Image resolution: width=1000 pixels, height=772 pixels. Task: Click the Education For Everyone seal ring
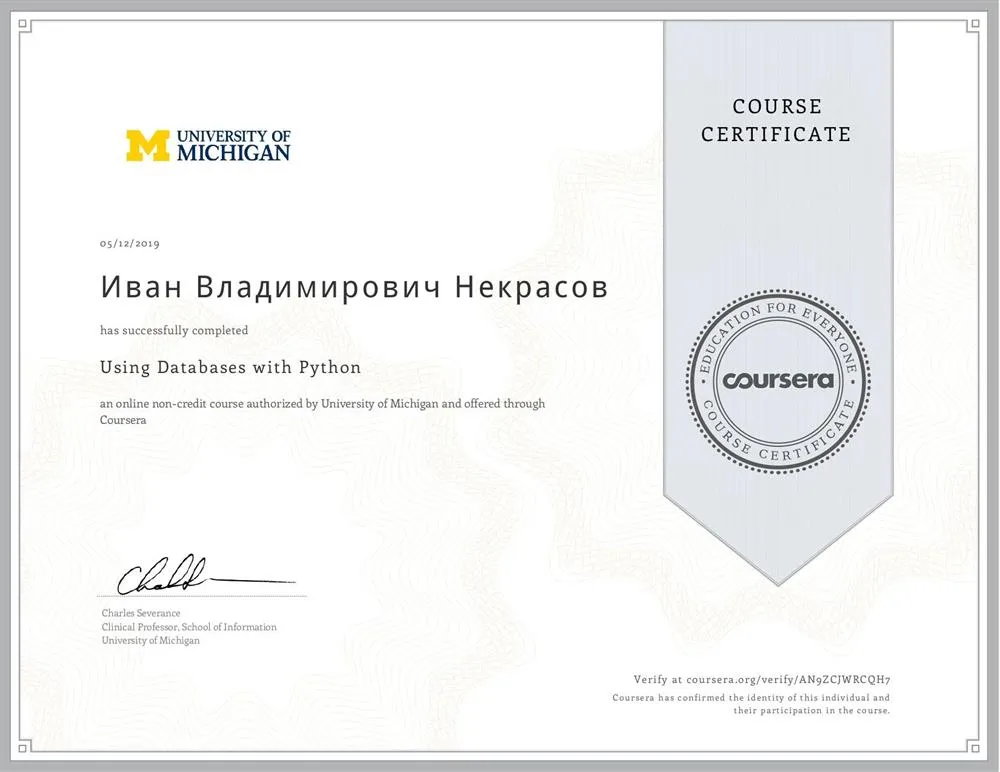778,381
